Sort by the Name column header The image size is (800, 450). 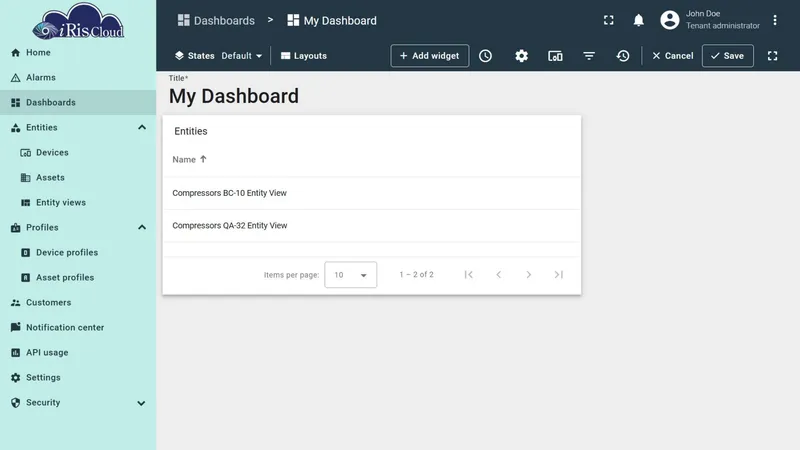(x=189, y=160)
